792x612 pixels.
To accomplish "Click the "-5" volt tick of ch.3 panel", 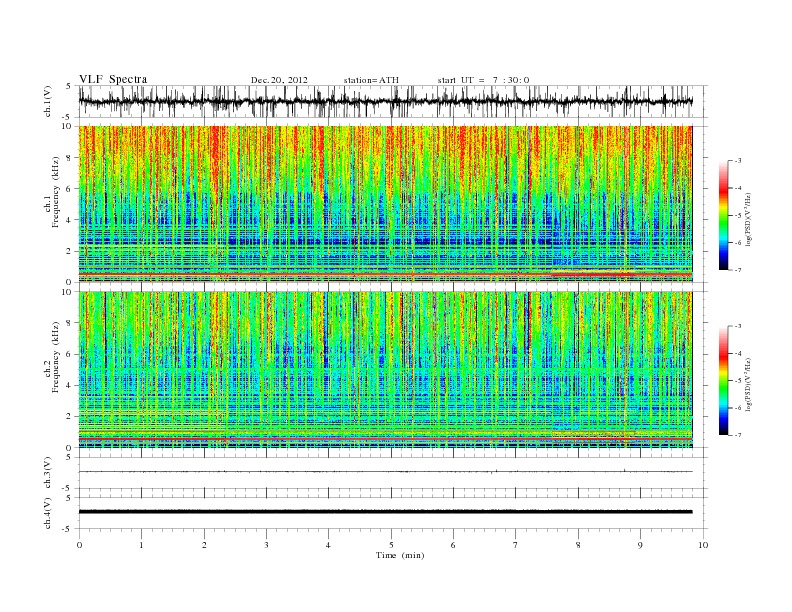I will pos(67,488).
